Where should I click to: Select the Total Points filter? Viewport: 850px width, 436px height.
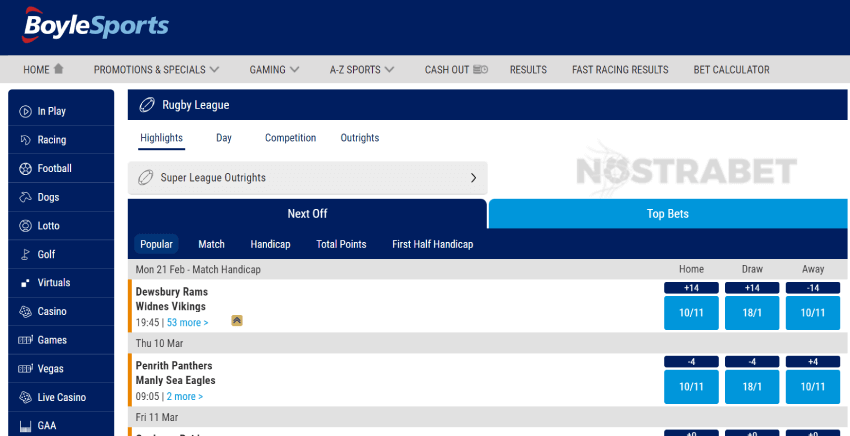[x=342, y=244]
